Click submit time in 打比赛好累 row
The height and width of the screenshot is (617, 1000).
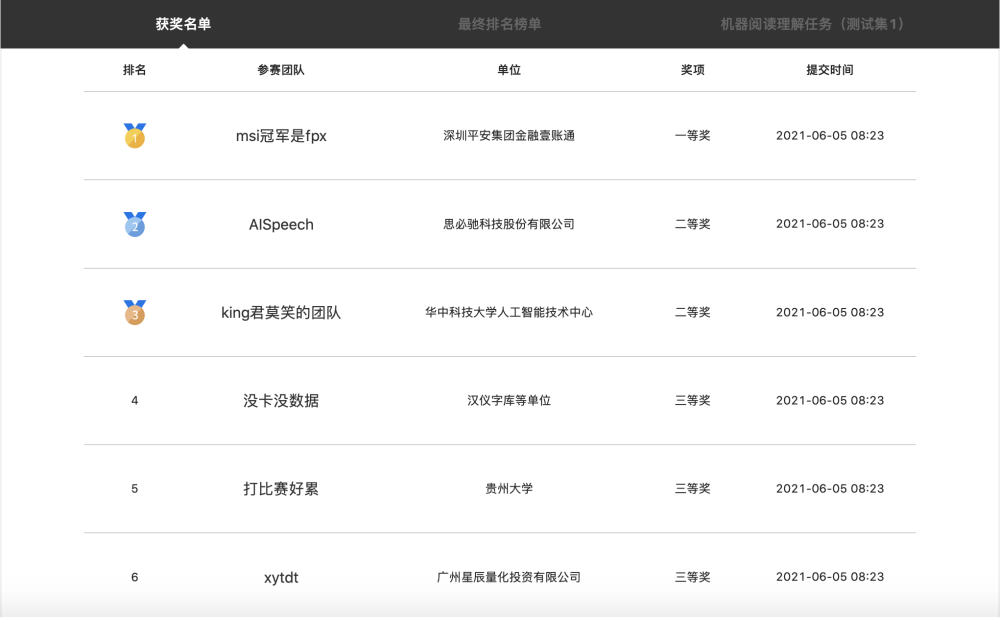[x=830, y=488]
